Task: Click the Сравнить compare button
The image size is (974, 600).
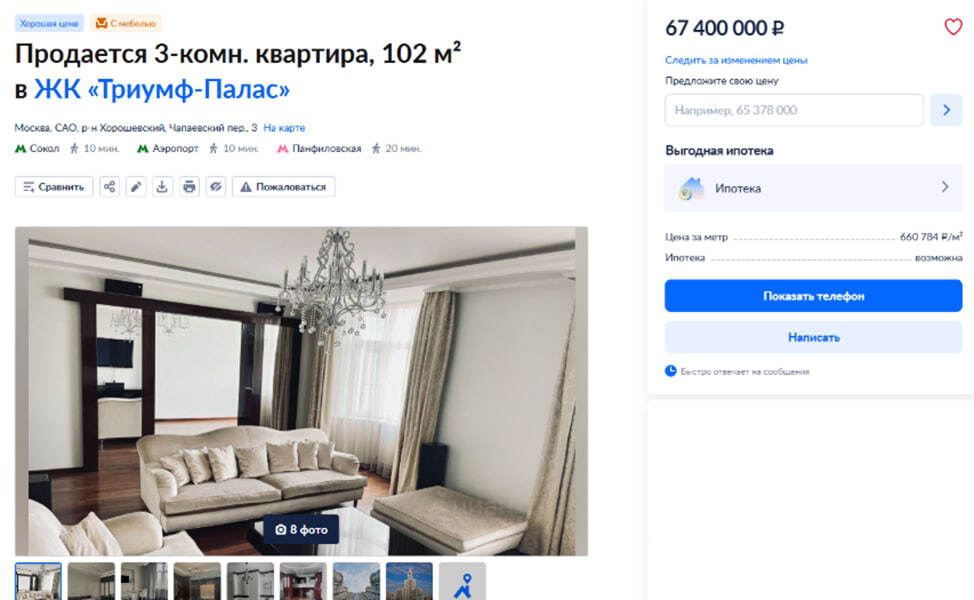Action: click(x=54, y=186)
